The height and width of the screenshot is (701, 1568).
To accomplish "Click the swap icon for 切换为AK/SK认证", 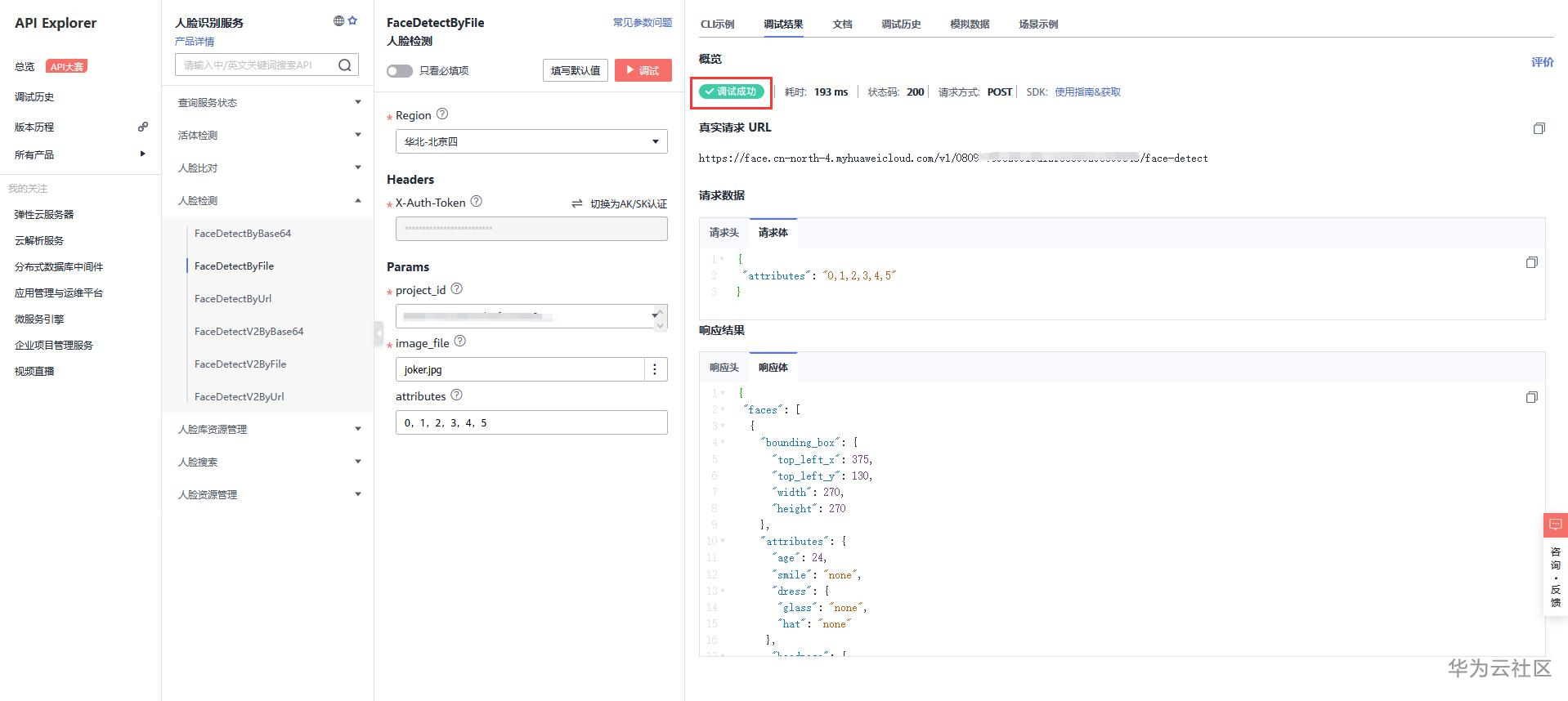I will 577,203.
